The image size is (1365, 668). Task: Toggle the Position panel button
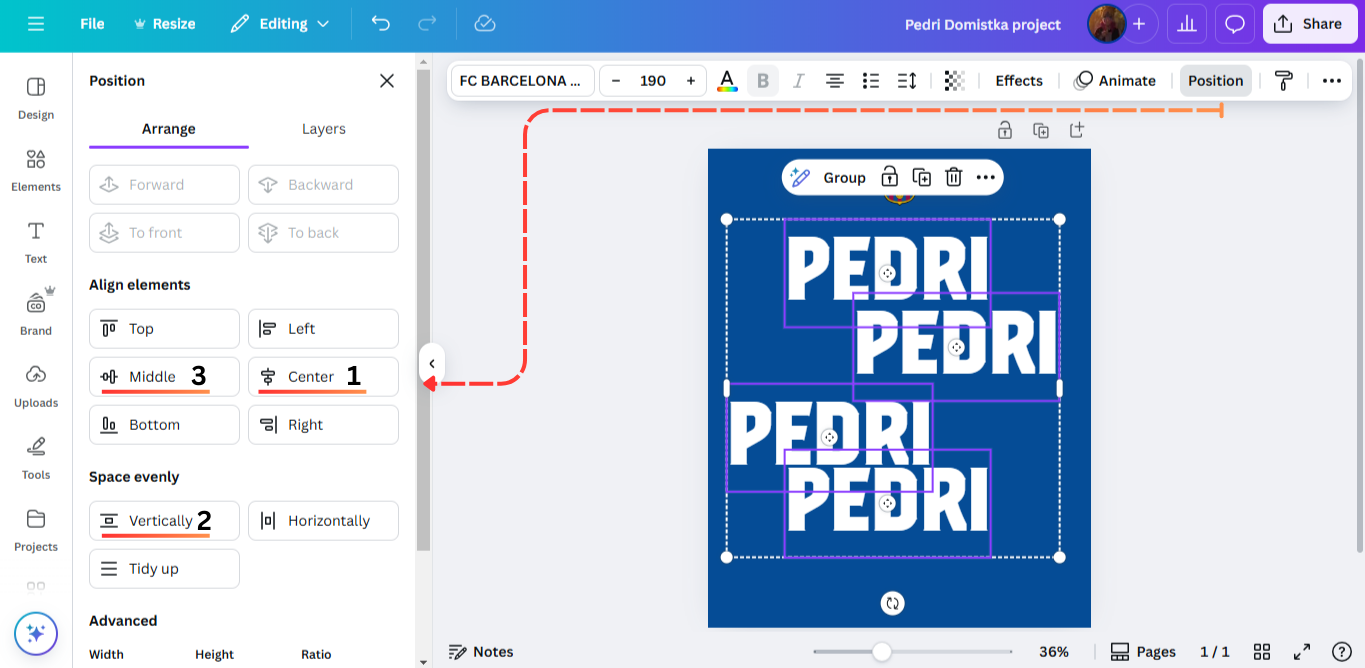(1216, 81)
